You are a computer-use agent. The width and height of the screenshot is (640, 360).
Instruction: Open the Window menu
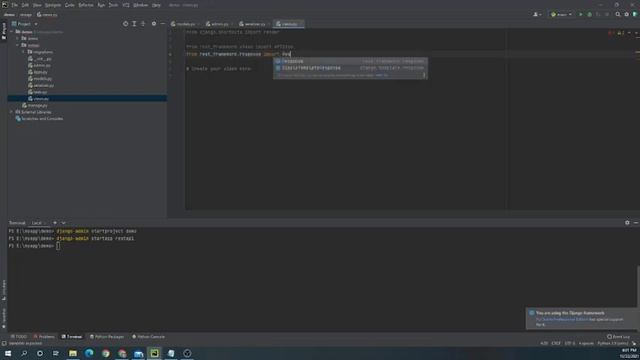(x=141, y=5)
